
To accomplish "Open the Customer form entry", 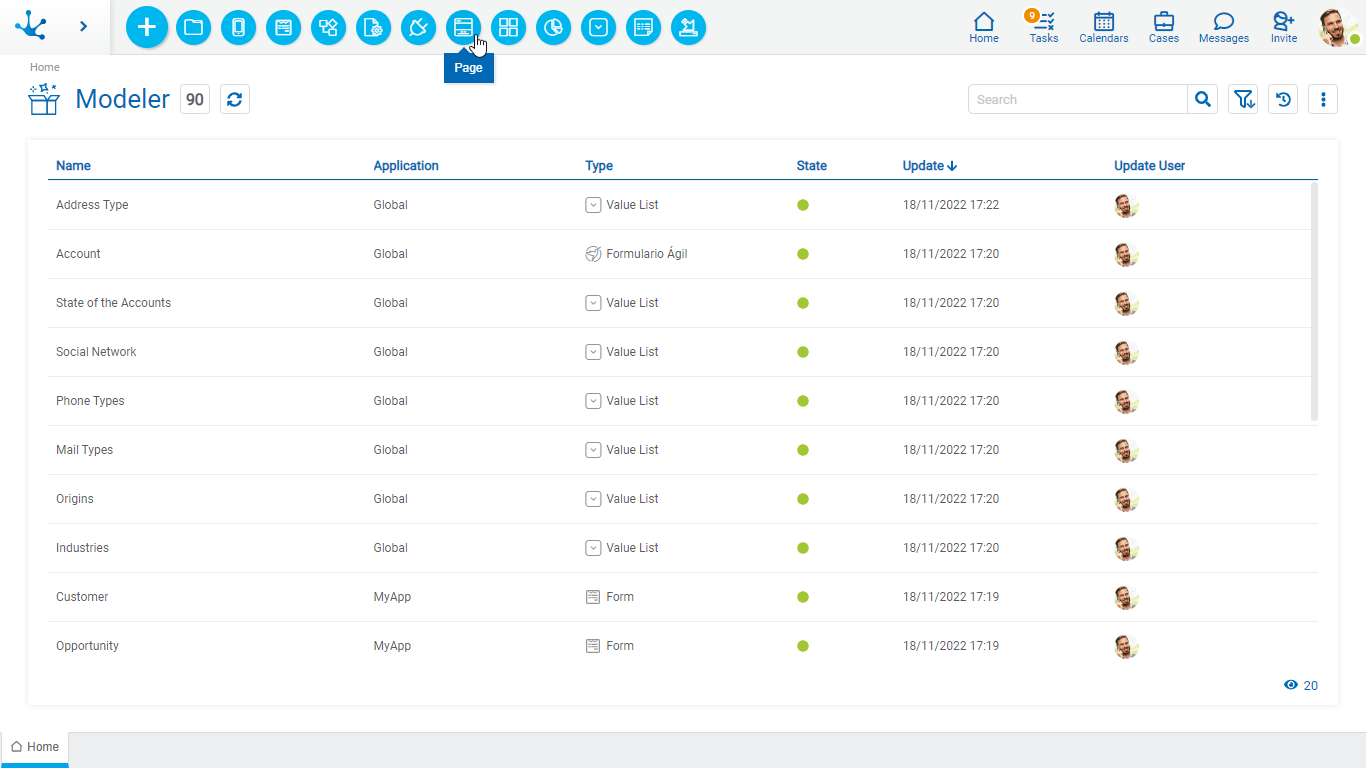I will coord(682,597).
